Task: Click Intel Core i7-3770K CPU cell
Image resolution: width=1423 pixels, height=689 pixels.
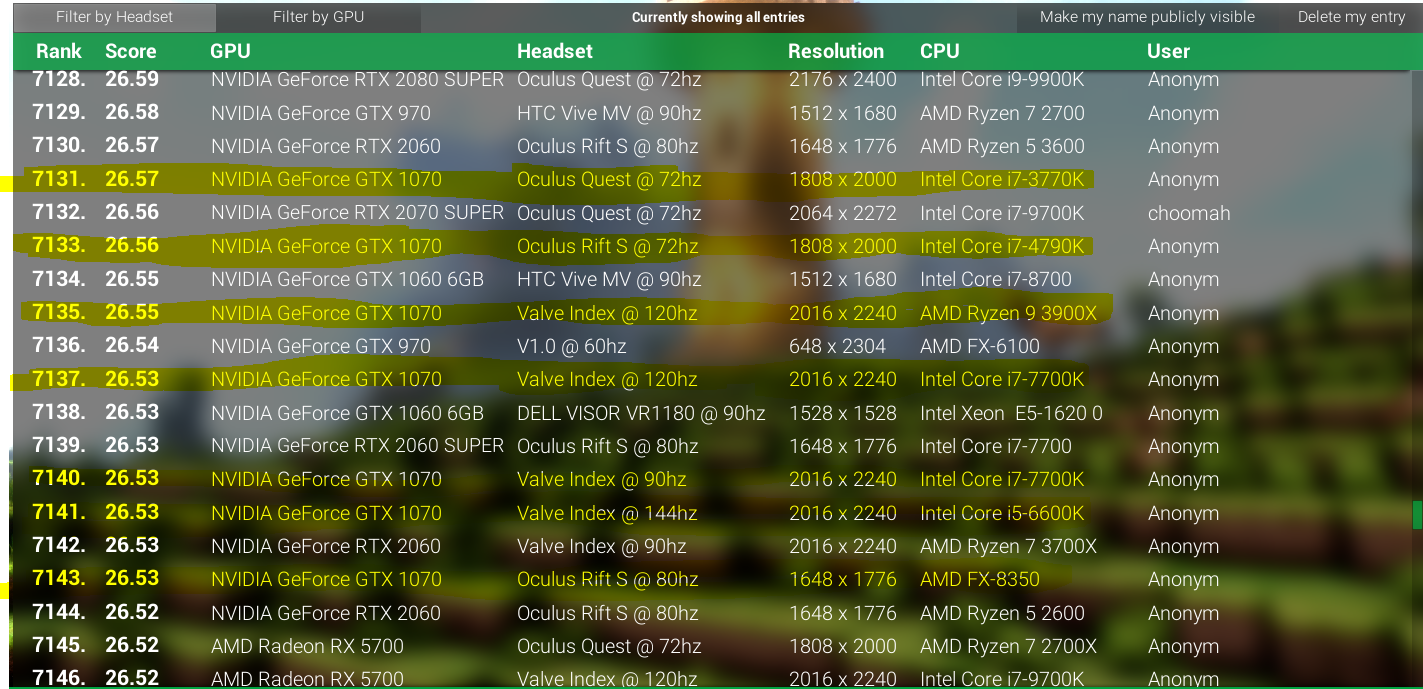Action: [1002, 180]
